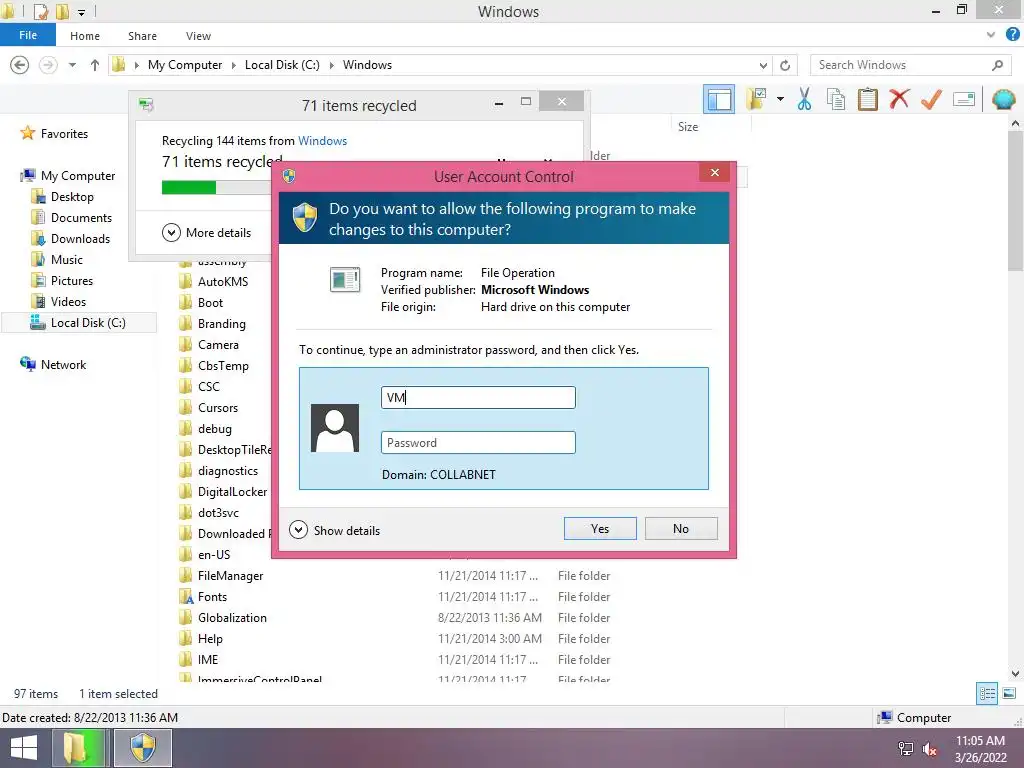Select Local Disk (C:) in navigation pane
The image size is (1024, 768).
point(78,323)
